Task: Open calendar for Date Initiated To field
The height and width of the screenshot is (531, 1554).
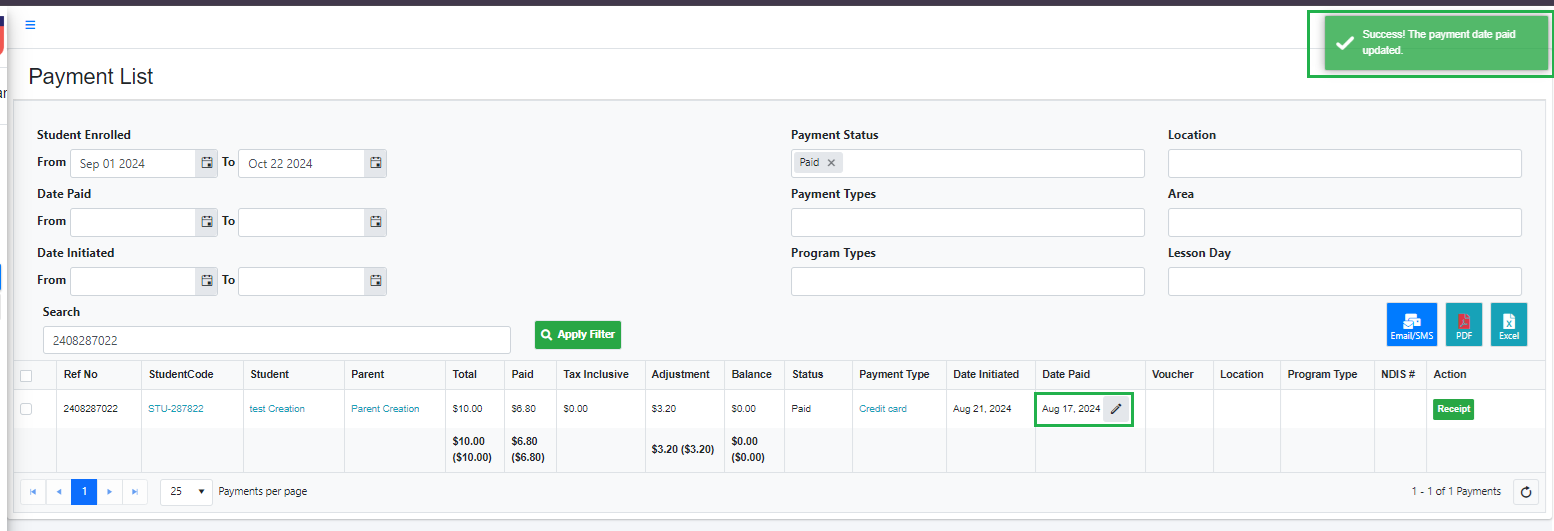Action: click(x=375, y=281)
